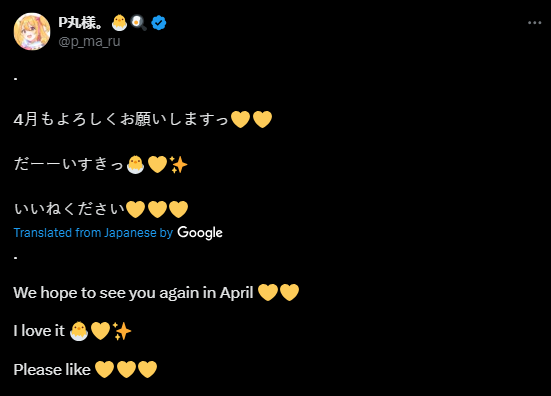
Task: Click the P丸様。 display name
Action: click(x=80, y=22)
